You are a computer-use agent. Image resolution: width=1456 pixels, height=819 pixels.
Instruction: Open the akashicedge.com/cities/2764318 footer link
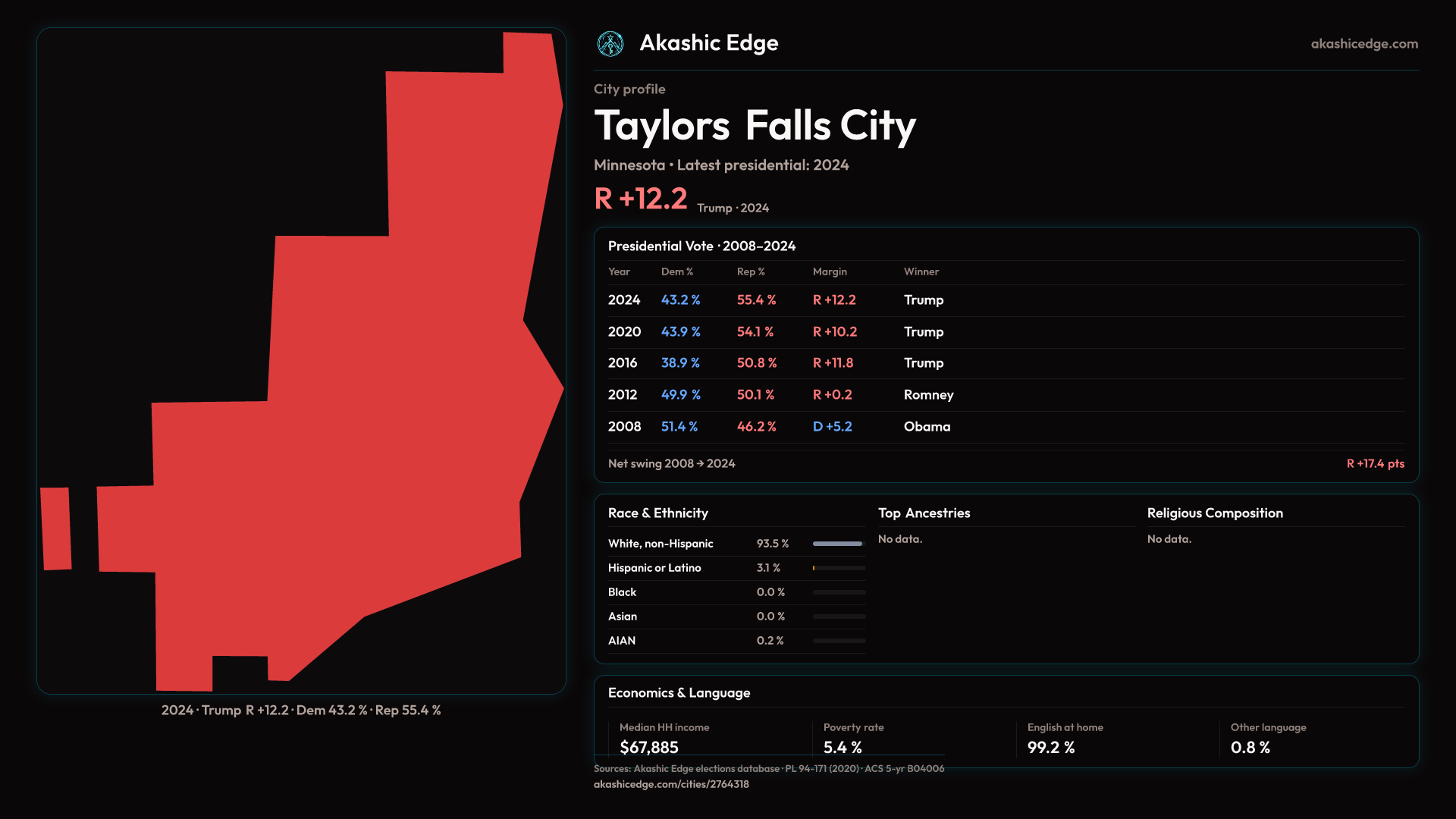pyautogui.click(x=670, y=784)
